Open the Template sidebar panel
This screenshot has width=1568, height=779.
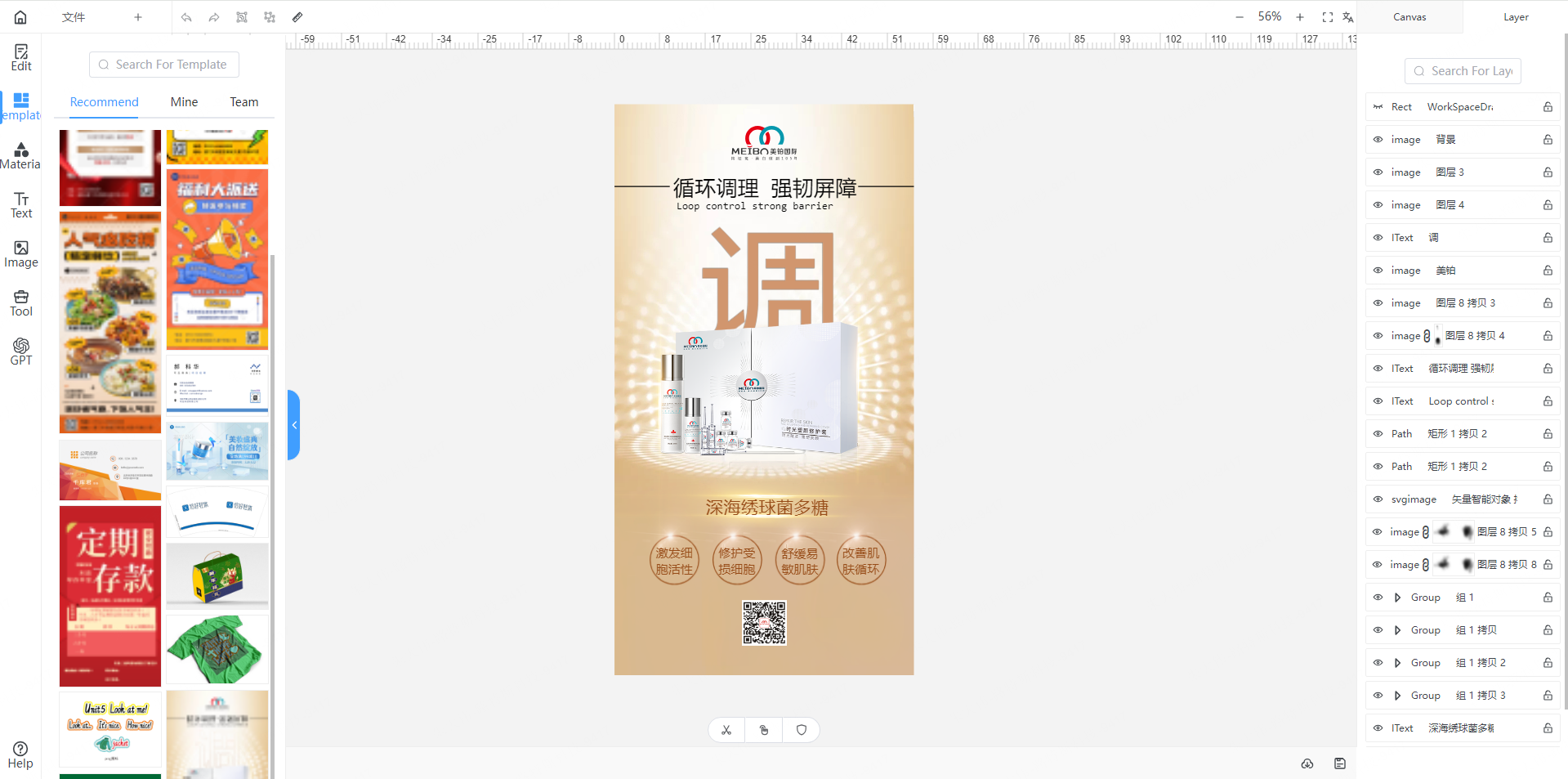tap(21, 107)
